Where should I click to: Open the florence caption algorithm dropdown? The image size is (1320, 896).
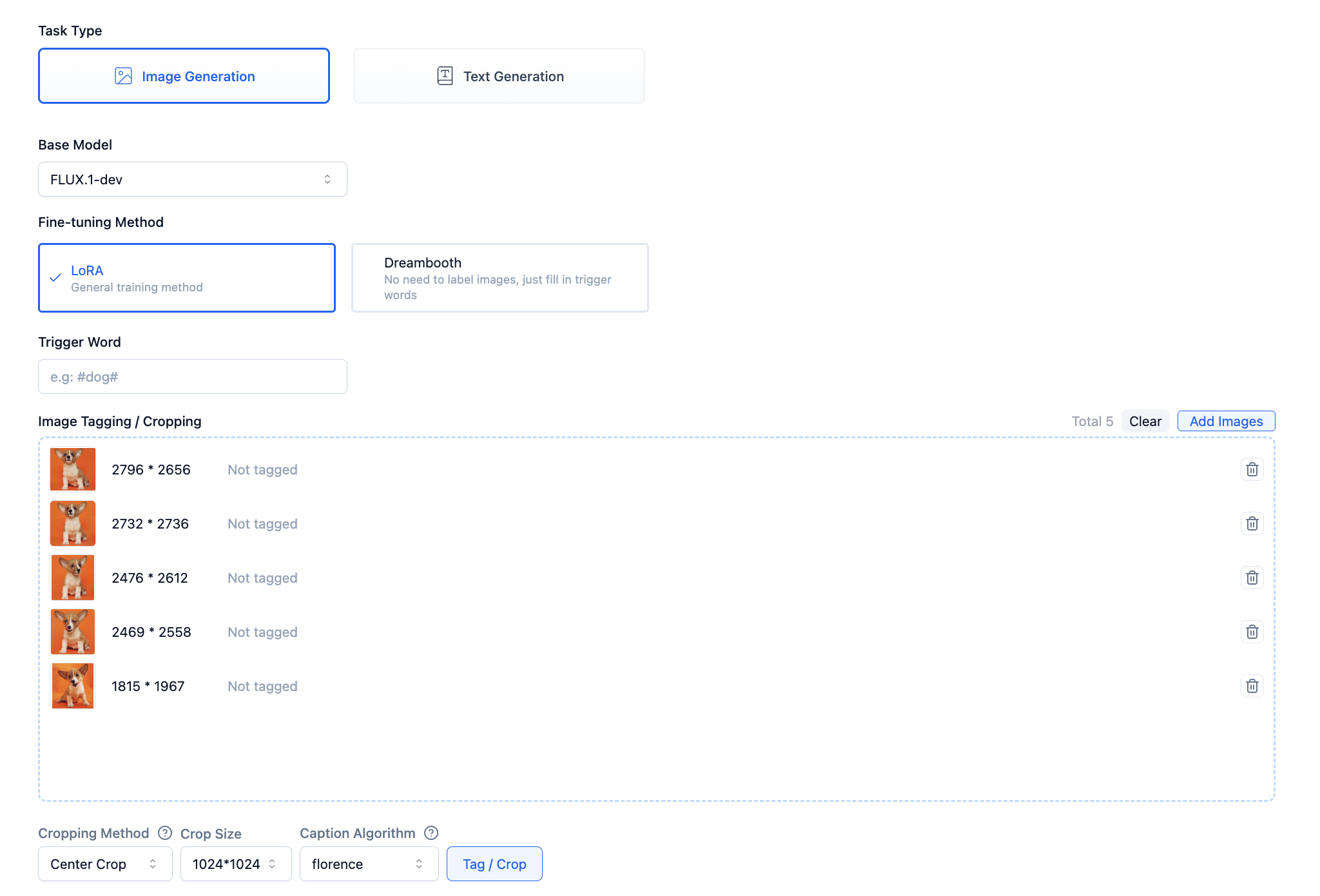pyautogui.click(x=369, y=864)
